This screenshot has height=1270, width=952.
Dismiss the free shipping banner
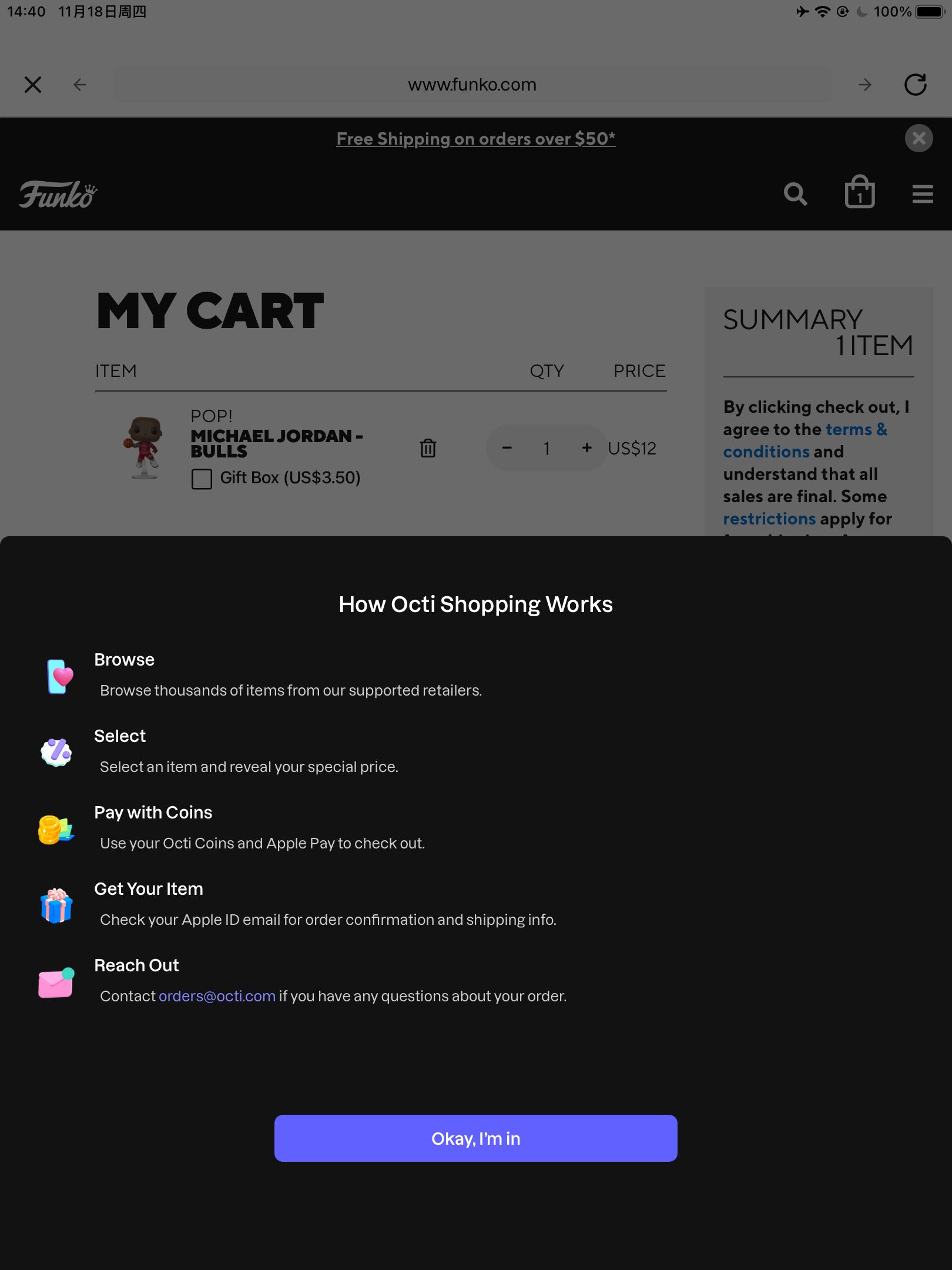pyautogui.click(x=919, y=138)
